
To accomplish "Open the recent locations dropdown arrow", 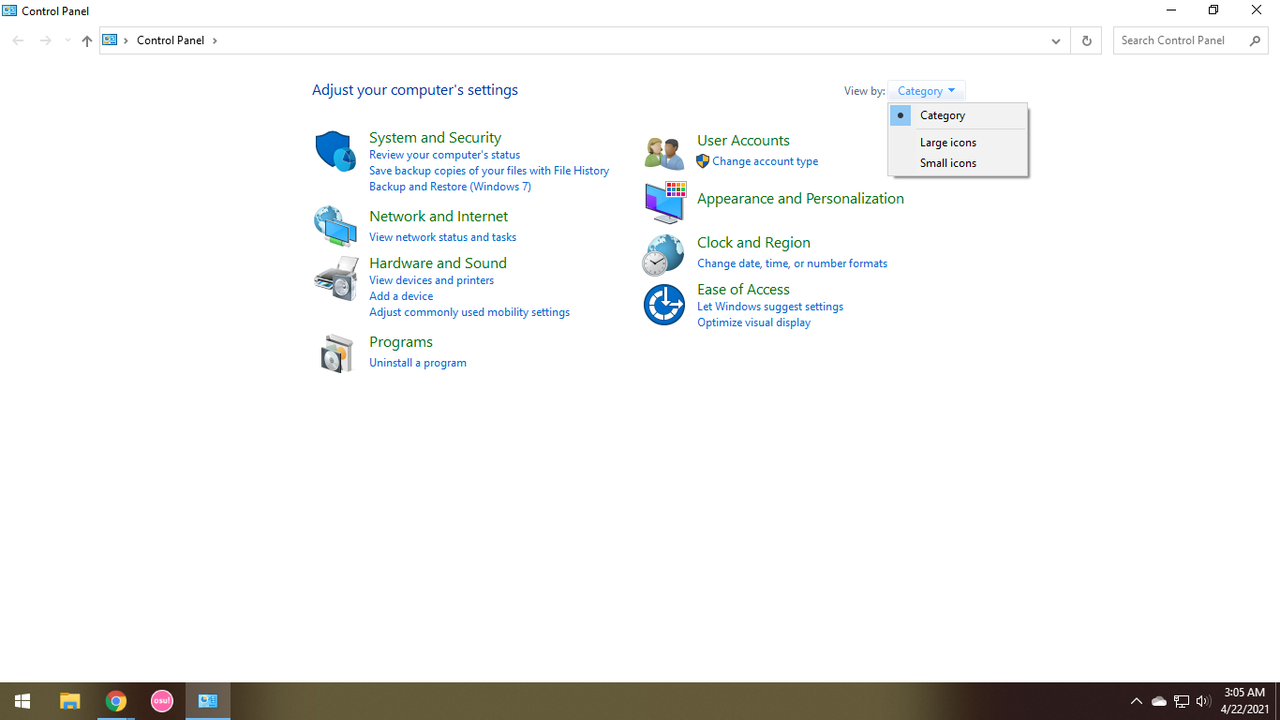I will [67, 40].
